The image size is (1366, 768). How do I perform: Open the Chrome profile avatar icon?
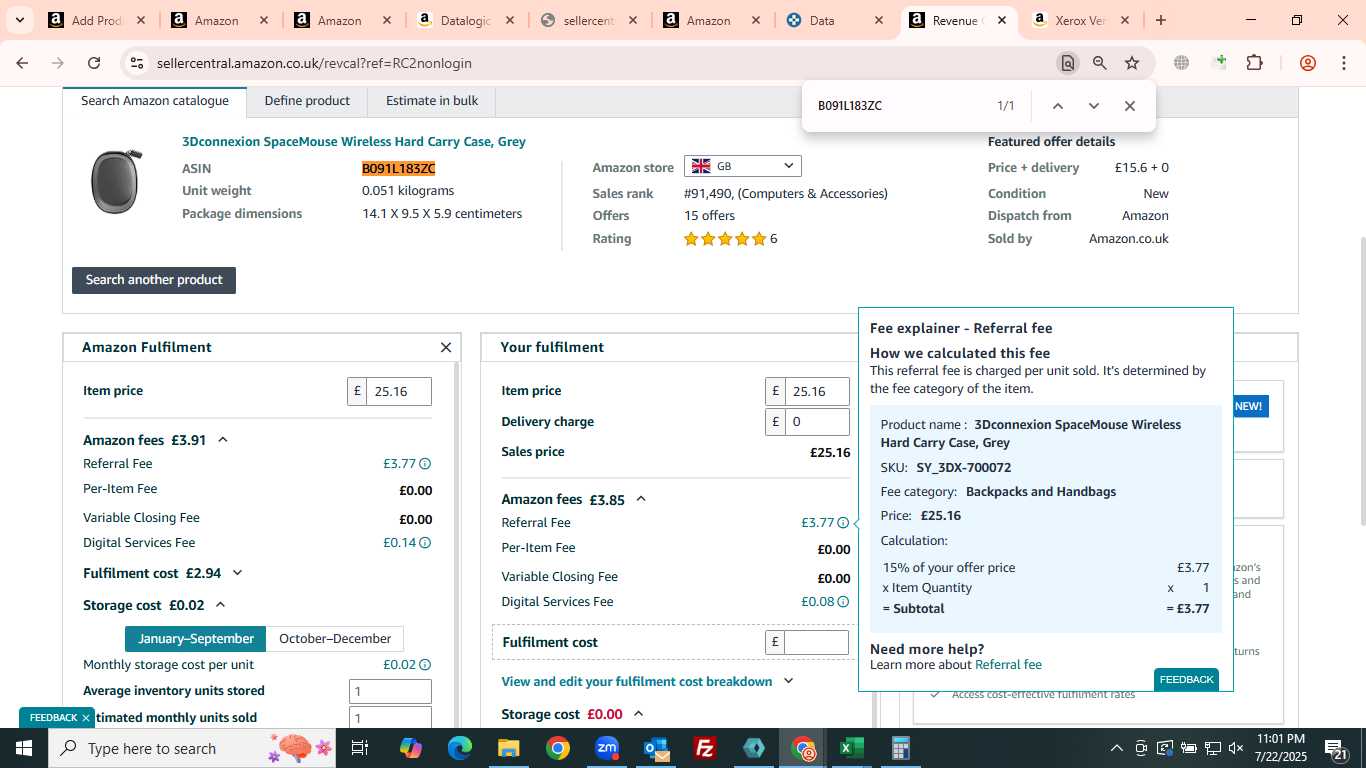tap(1308, 63)
